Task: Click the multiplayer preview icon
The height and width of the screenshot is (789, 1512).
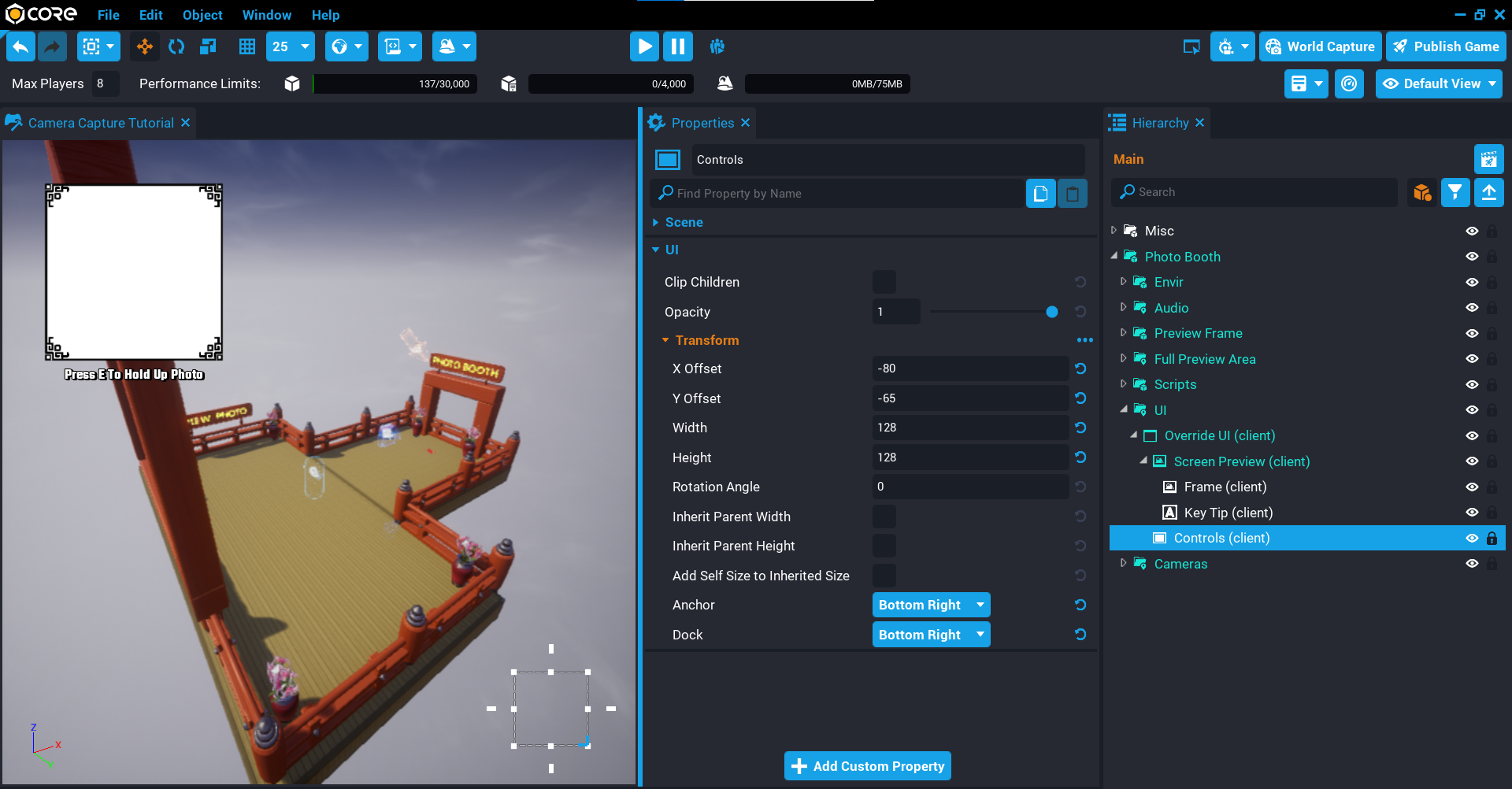Action: tap(717, 47)
